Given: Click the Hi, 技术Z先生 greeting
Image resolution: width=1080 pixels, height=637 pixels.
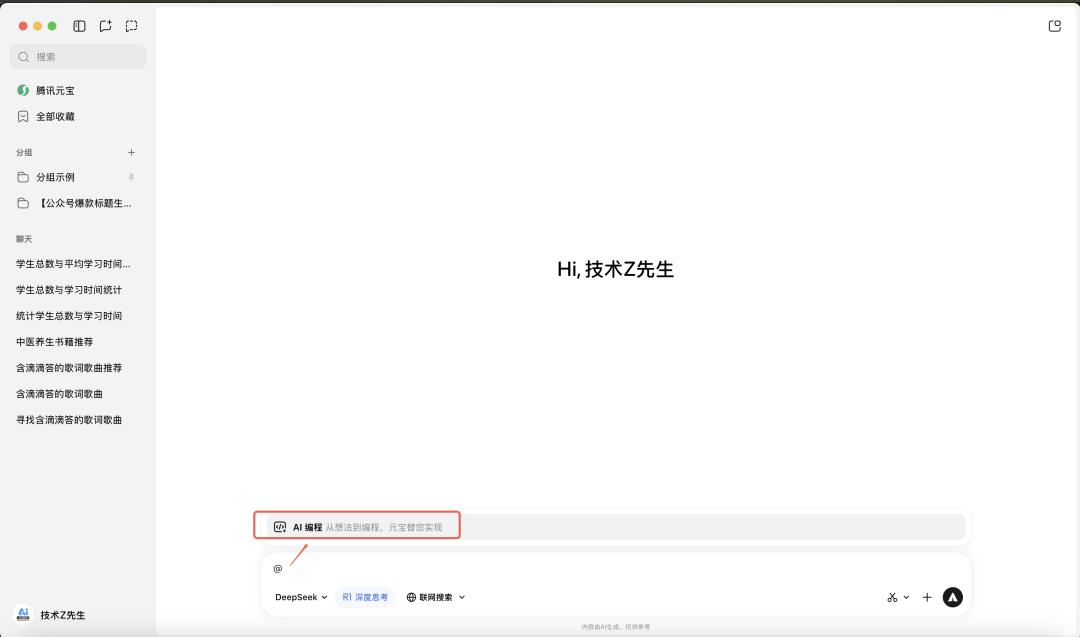Looking at the screenshot, I should [616, 269].
